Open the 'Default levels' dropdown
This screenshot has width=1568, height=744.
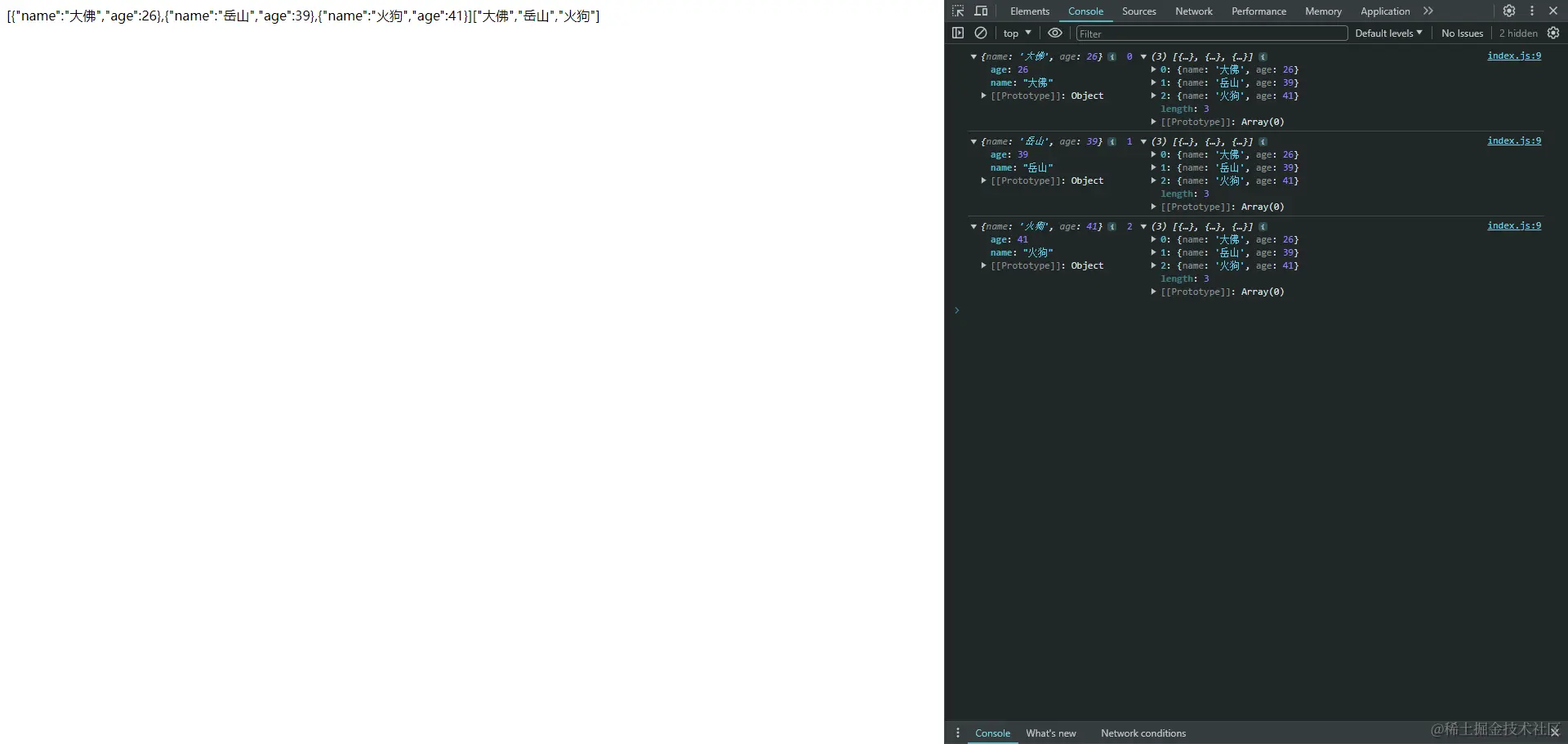1388,33
